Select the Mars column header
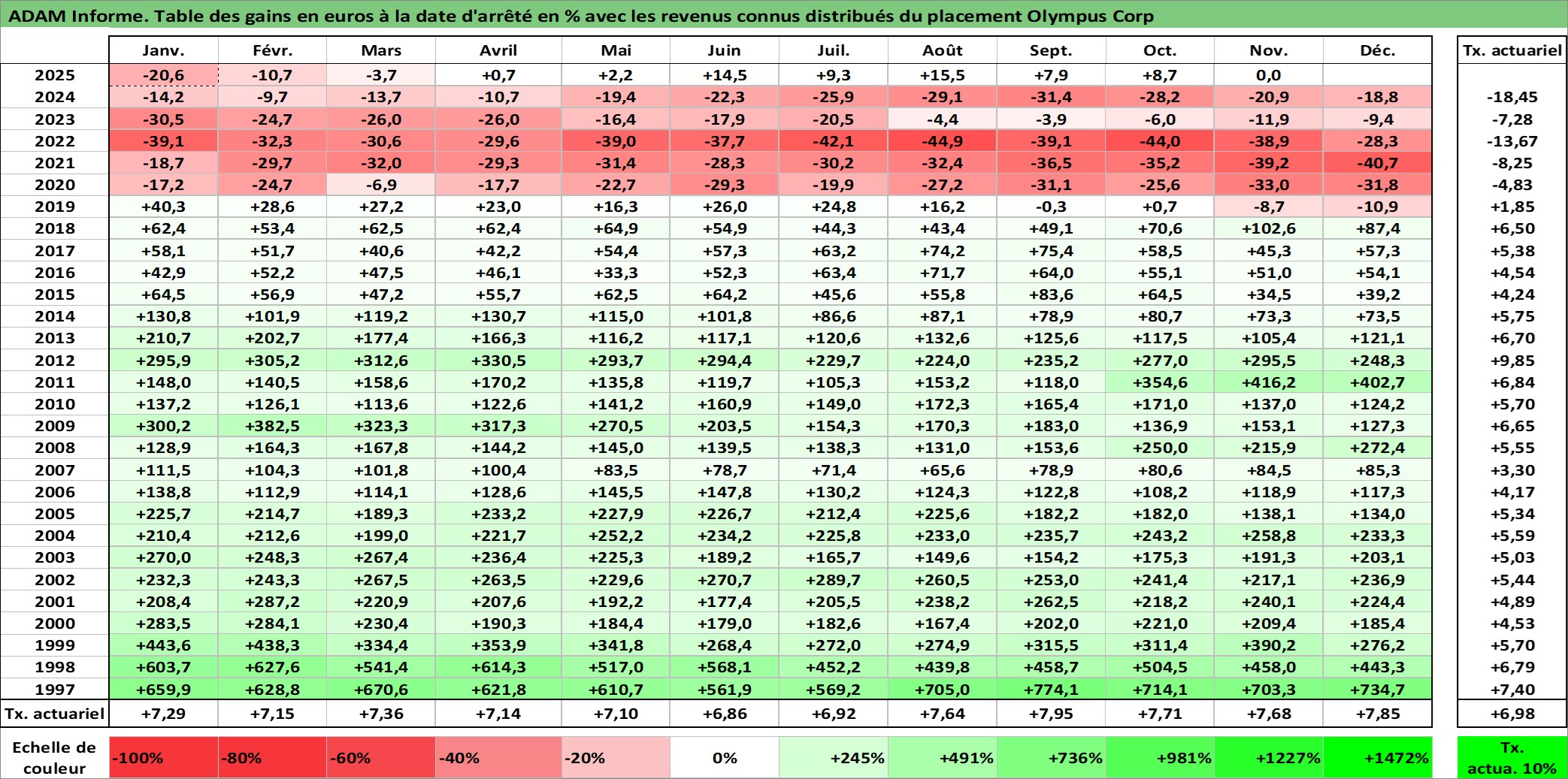Screen dimensions: 1568x779 pyautogui.click(x=381, y=50)
